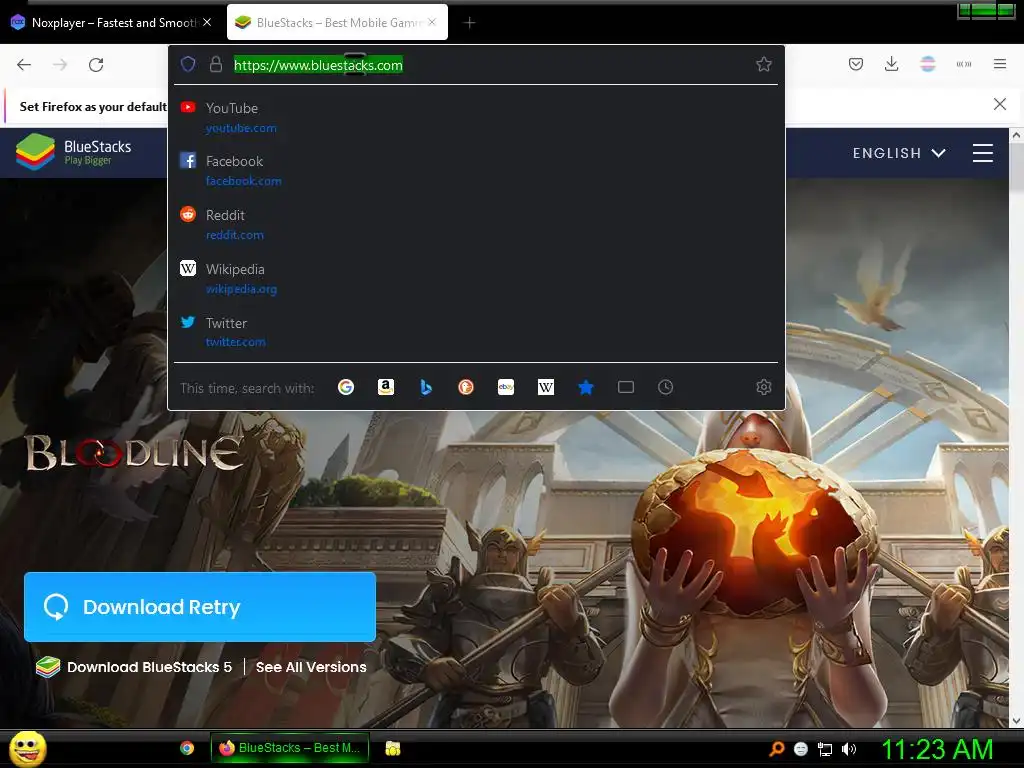Screen dimensions: 1024x768
Task: Open the smiley start menu button
Action: point(27,748)
